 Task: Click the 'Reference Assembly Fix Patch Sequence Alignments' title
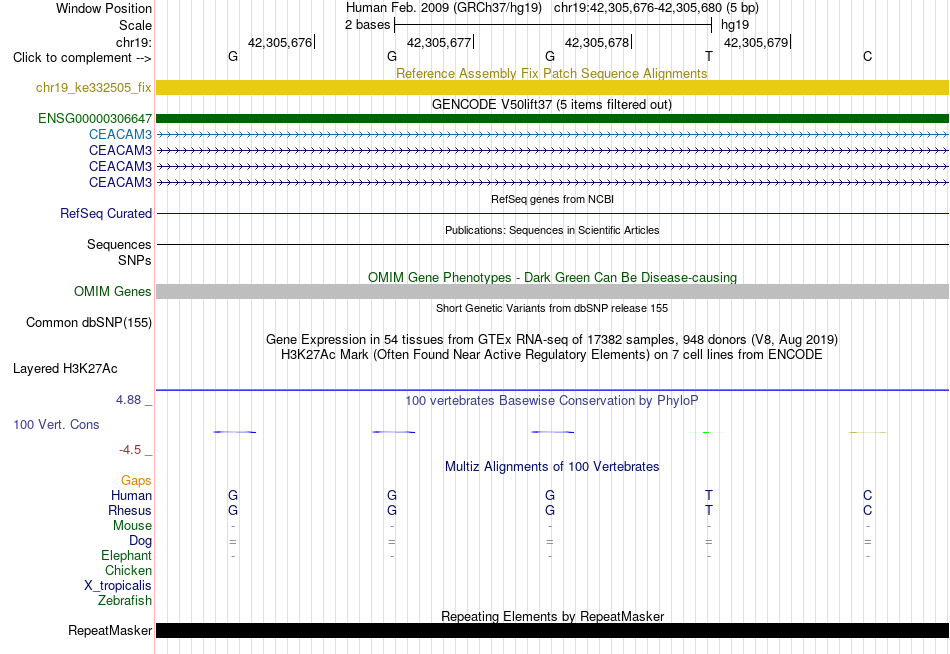pos(551,73)
